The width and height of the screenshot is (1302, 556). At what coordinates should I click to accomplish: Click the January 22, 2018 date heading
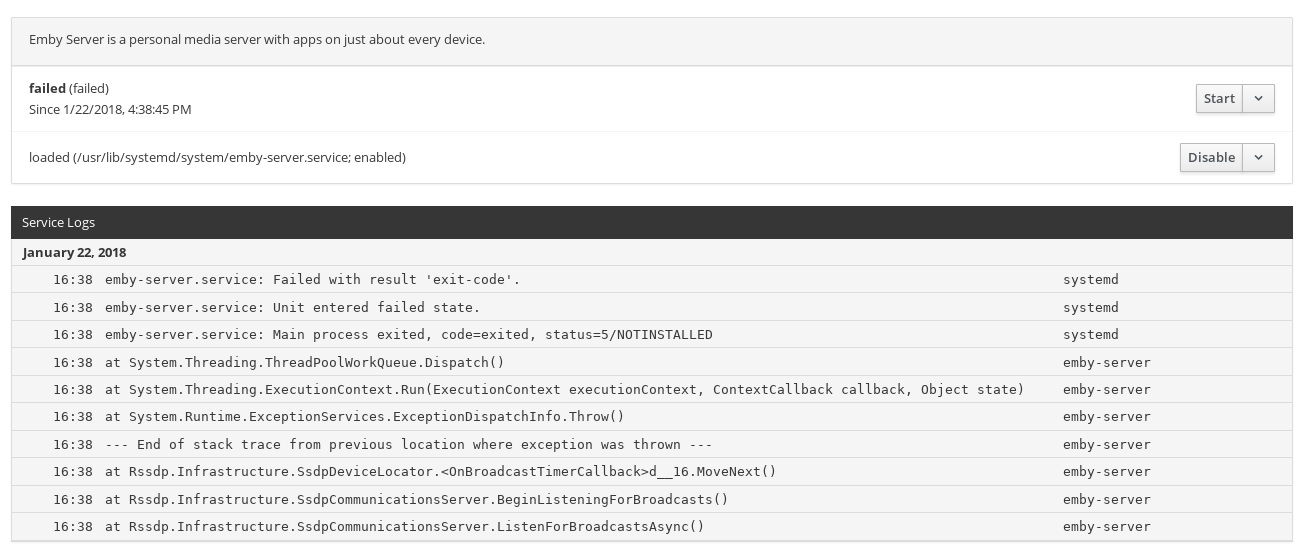(74, 252)
